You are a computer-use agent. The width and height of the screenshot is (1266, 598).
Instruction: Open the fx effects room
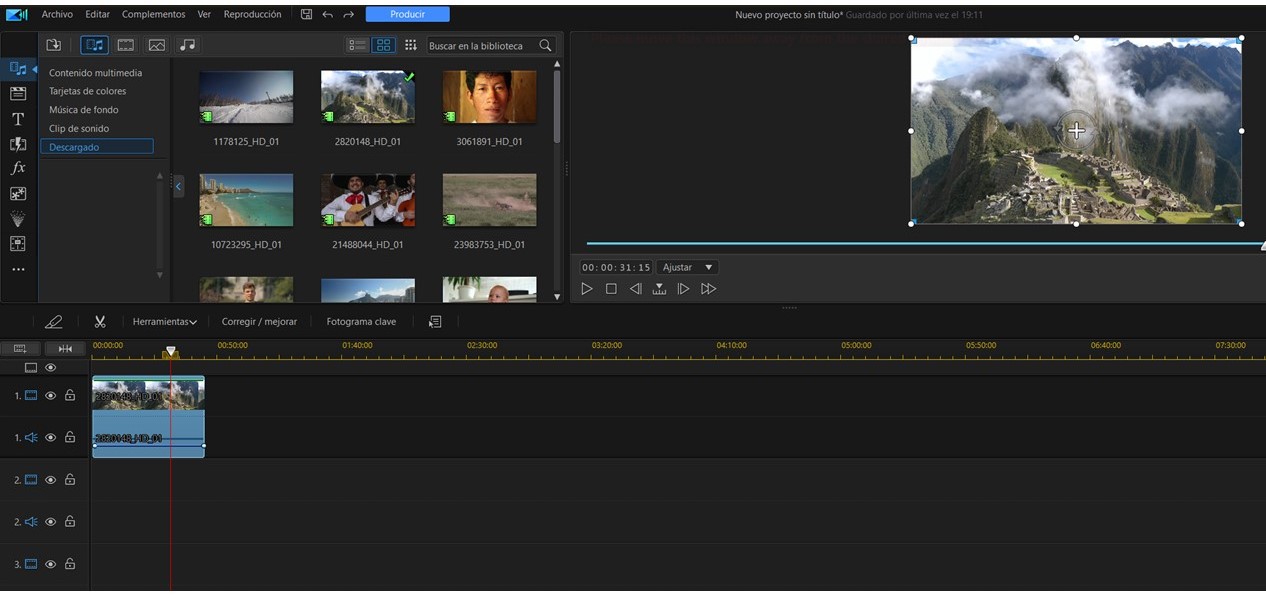pos(18,168)
